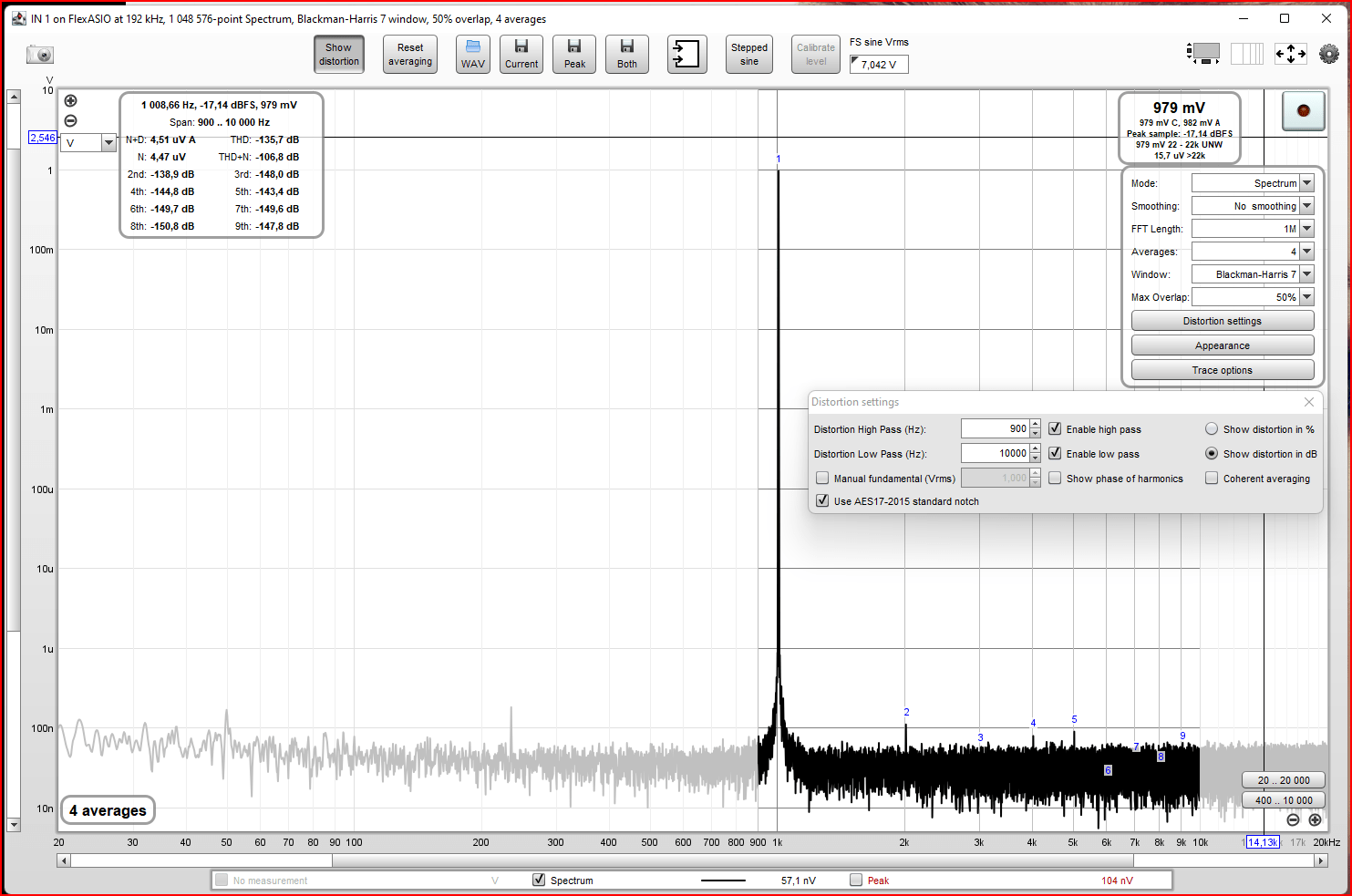Select Show distortion in dB radio

coord(1212,453)
